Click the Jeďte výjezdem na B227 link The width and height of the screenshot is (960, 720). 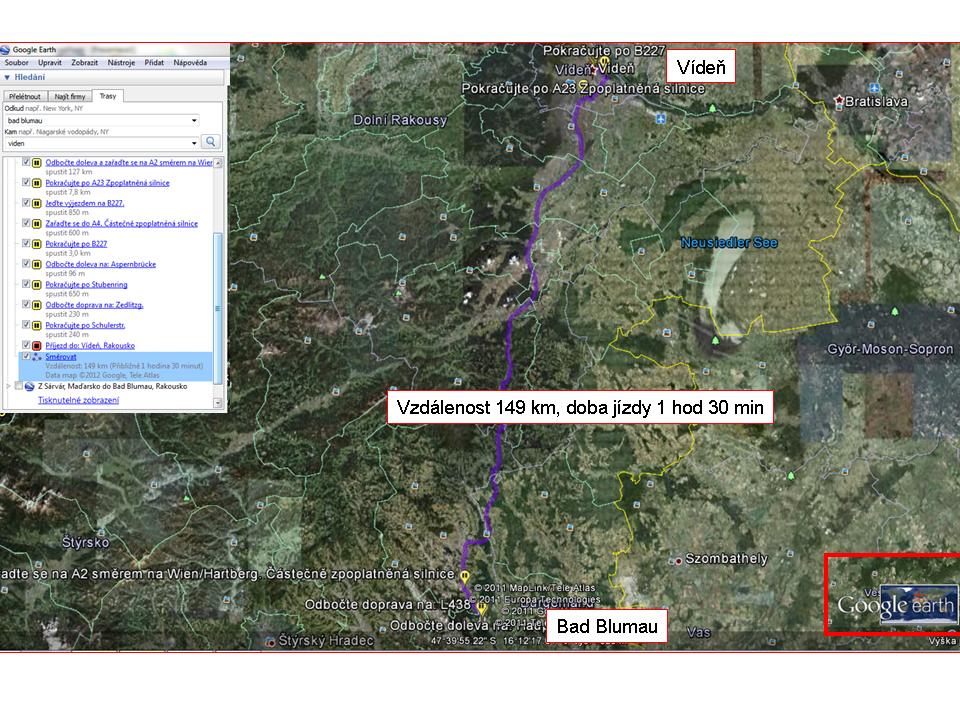(x=84, y=203)
